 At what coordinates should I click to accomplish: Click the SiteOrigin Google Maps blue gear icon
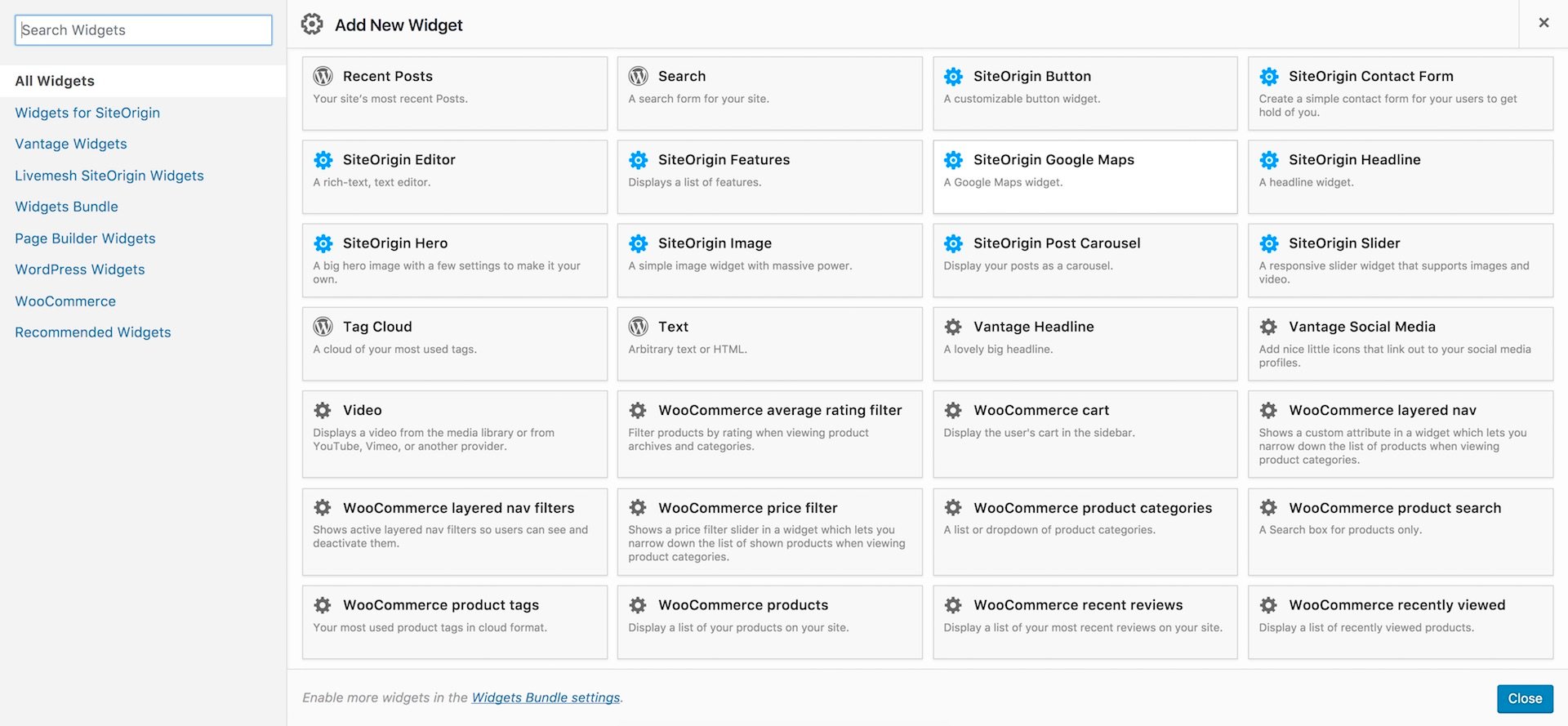coord(953,159)
